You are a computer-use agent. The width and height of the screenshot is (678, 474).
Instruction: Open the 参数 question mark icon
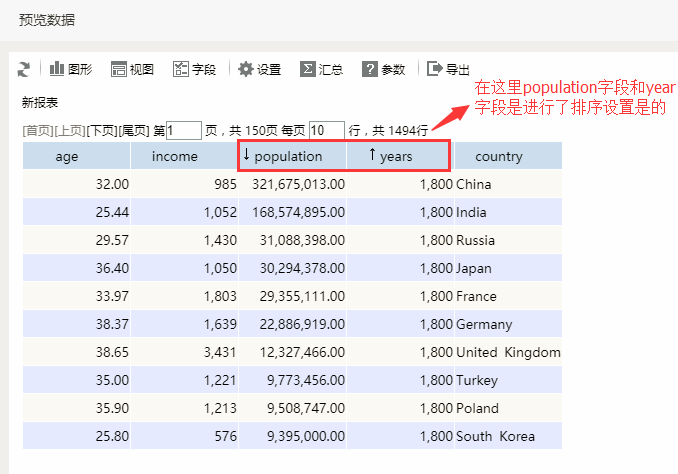(x=370, y=69)
